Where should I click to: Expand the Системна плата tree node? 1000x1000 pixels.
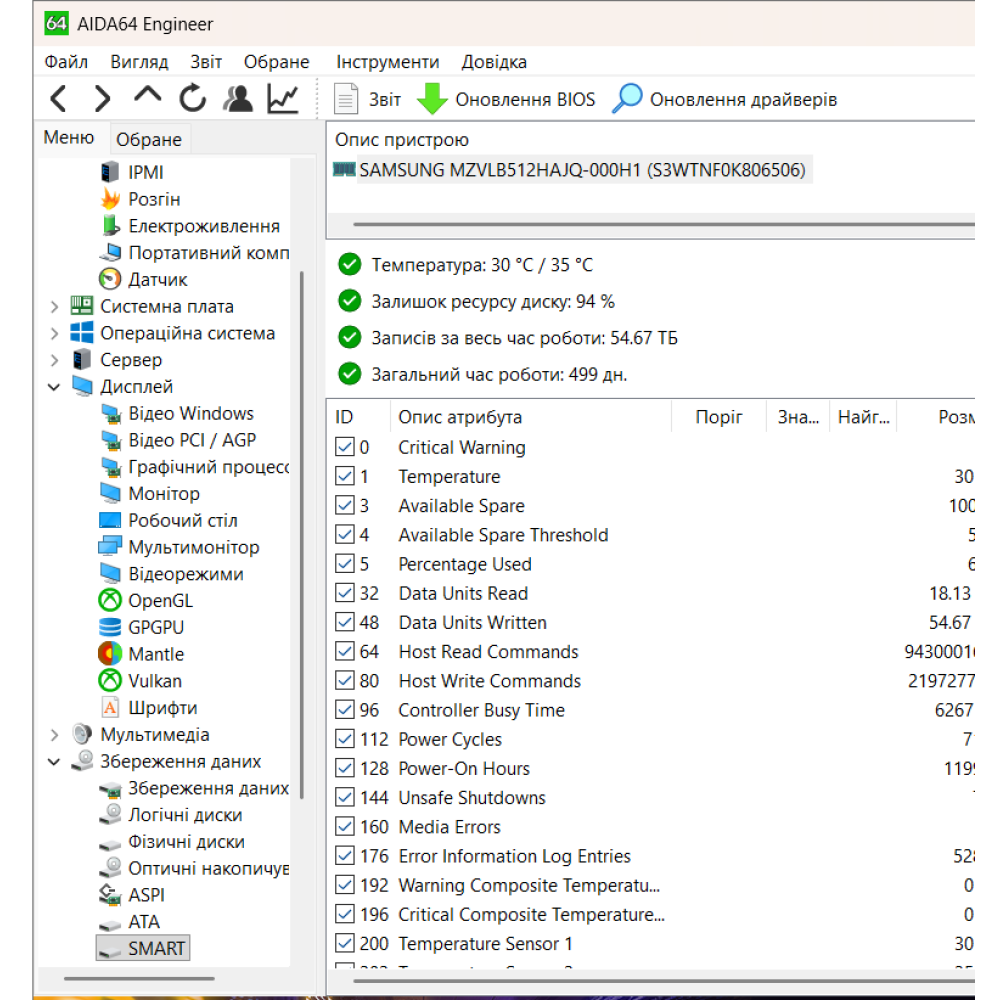[54, 307]
